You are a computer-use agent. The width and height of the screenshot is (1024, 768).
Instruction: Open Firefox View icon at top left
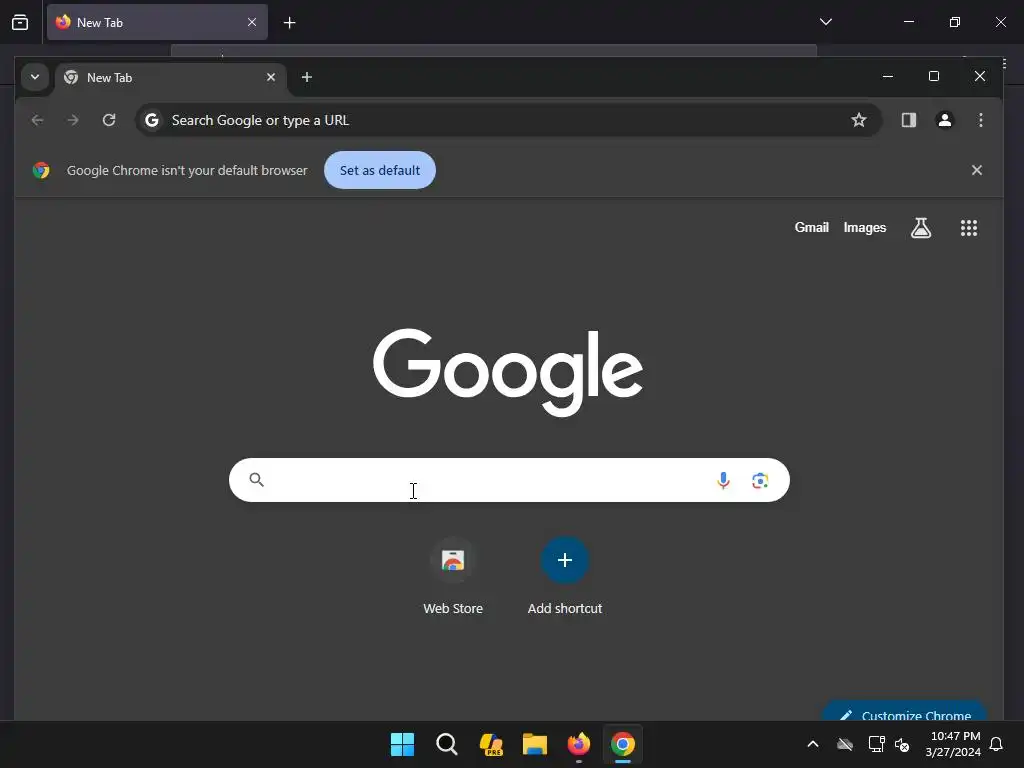coord(20,23)
